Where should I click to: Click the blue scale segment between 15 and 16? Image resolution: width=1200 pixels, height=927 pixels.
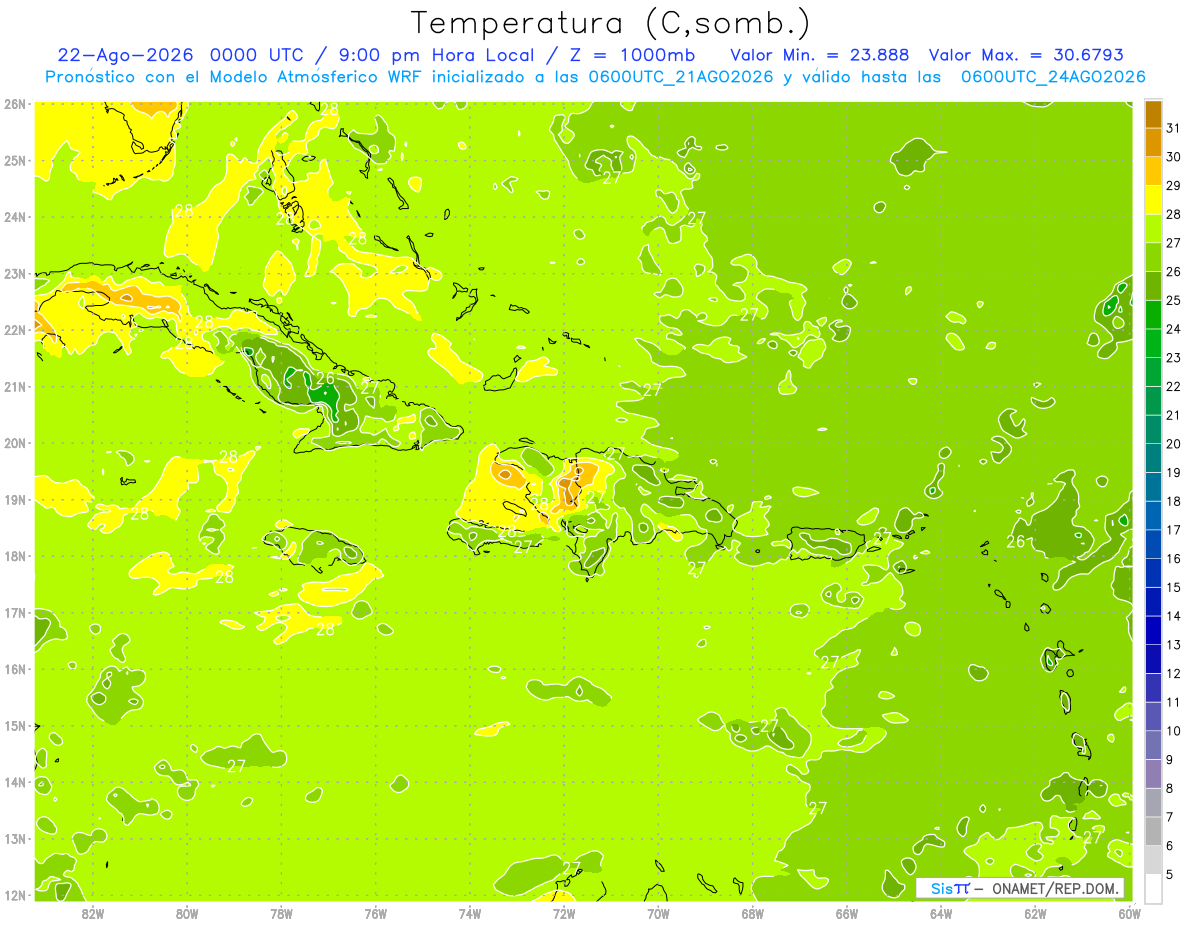click(1153, 573)
